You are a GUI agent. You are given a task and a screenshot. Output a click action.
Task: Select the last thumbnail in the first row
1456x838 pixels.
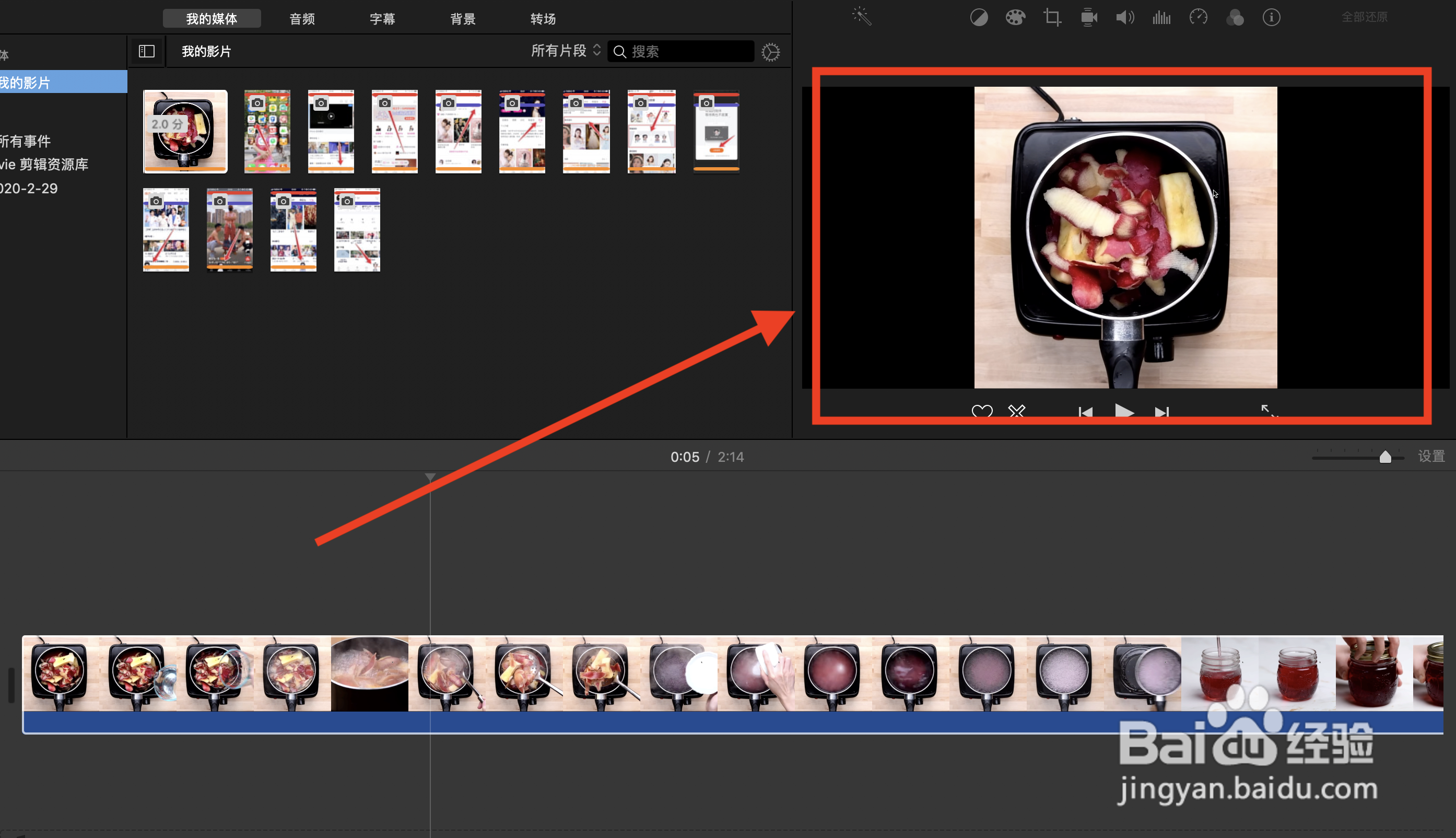click(716, 131)
